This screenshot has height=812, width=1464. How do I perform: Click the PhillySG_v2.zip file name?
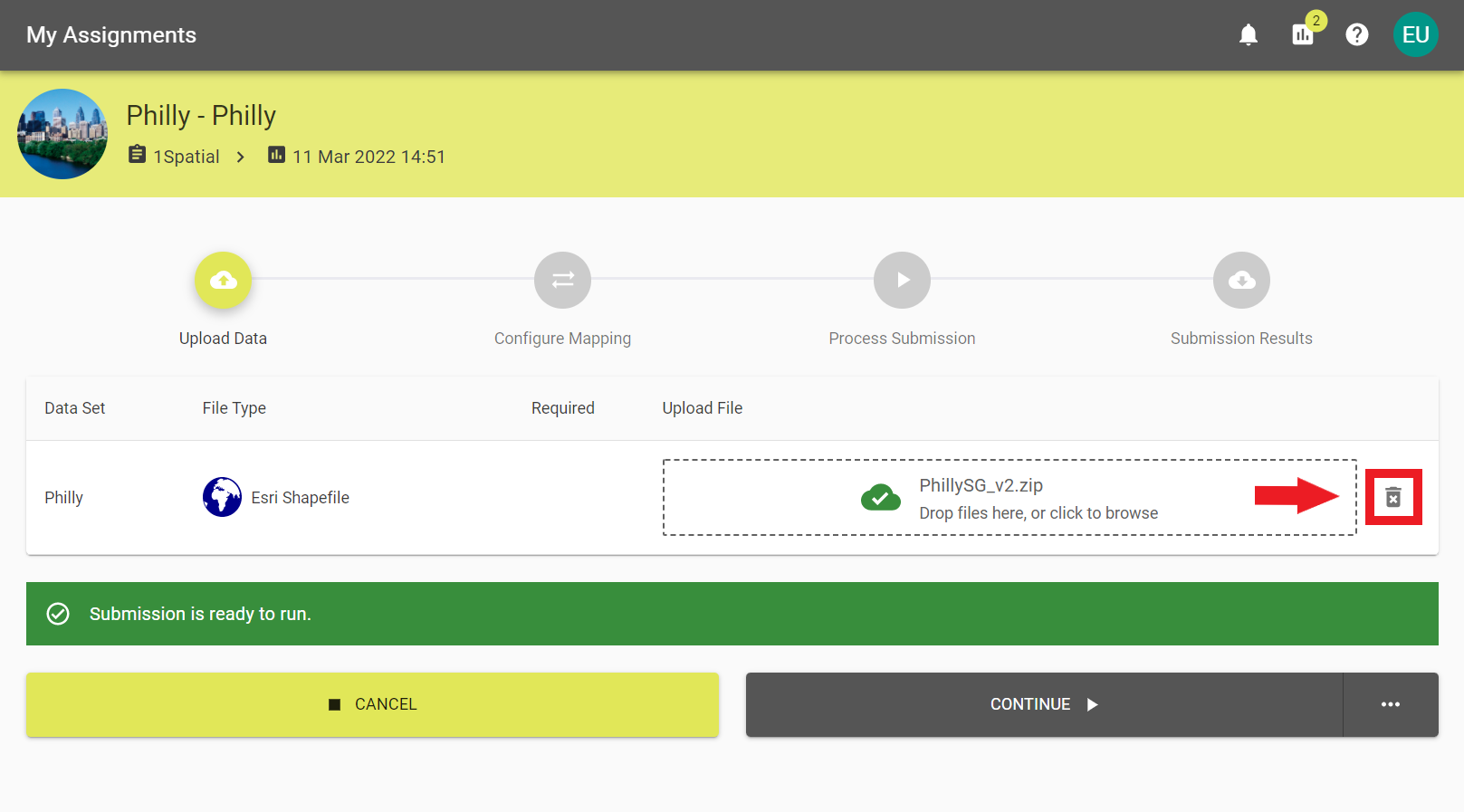pyautogui.click(x=981, y=485)
